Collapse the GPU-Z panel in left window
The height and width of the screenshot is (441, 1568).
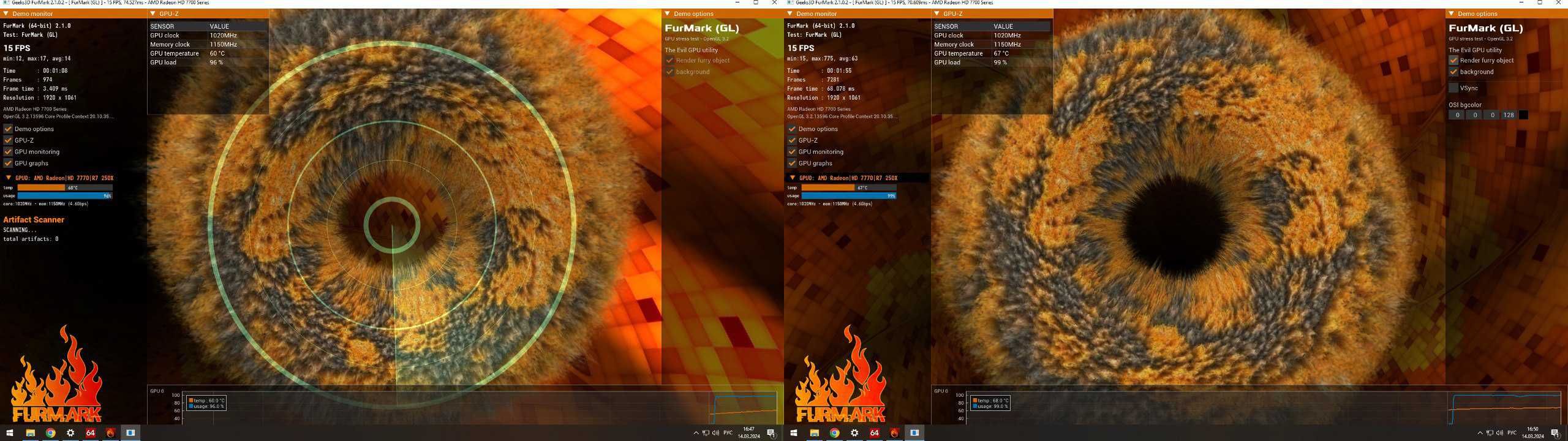pos(153,13)
